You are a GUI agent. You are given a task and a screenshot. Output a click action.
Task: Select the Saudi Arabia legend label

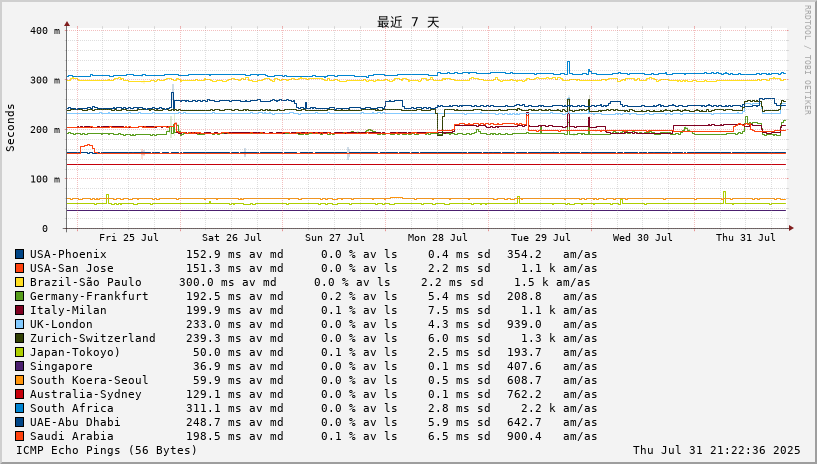tap(71, 437)
